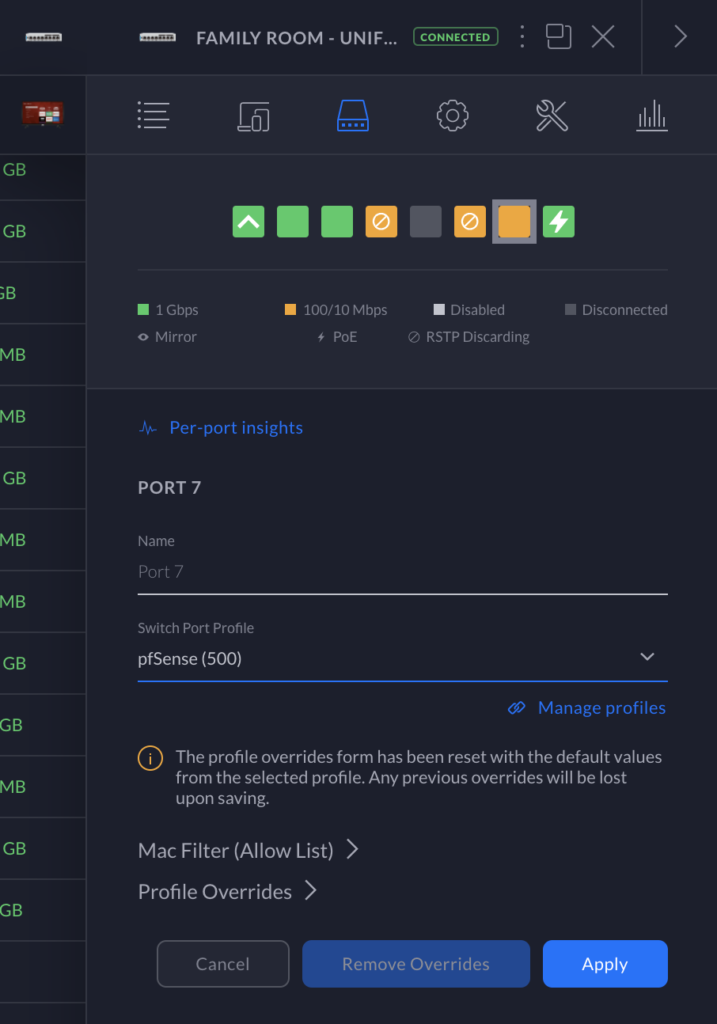
Task: Click the three-dot more options menu
Action: pyautogui.click(x=522, y=38)
